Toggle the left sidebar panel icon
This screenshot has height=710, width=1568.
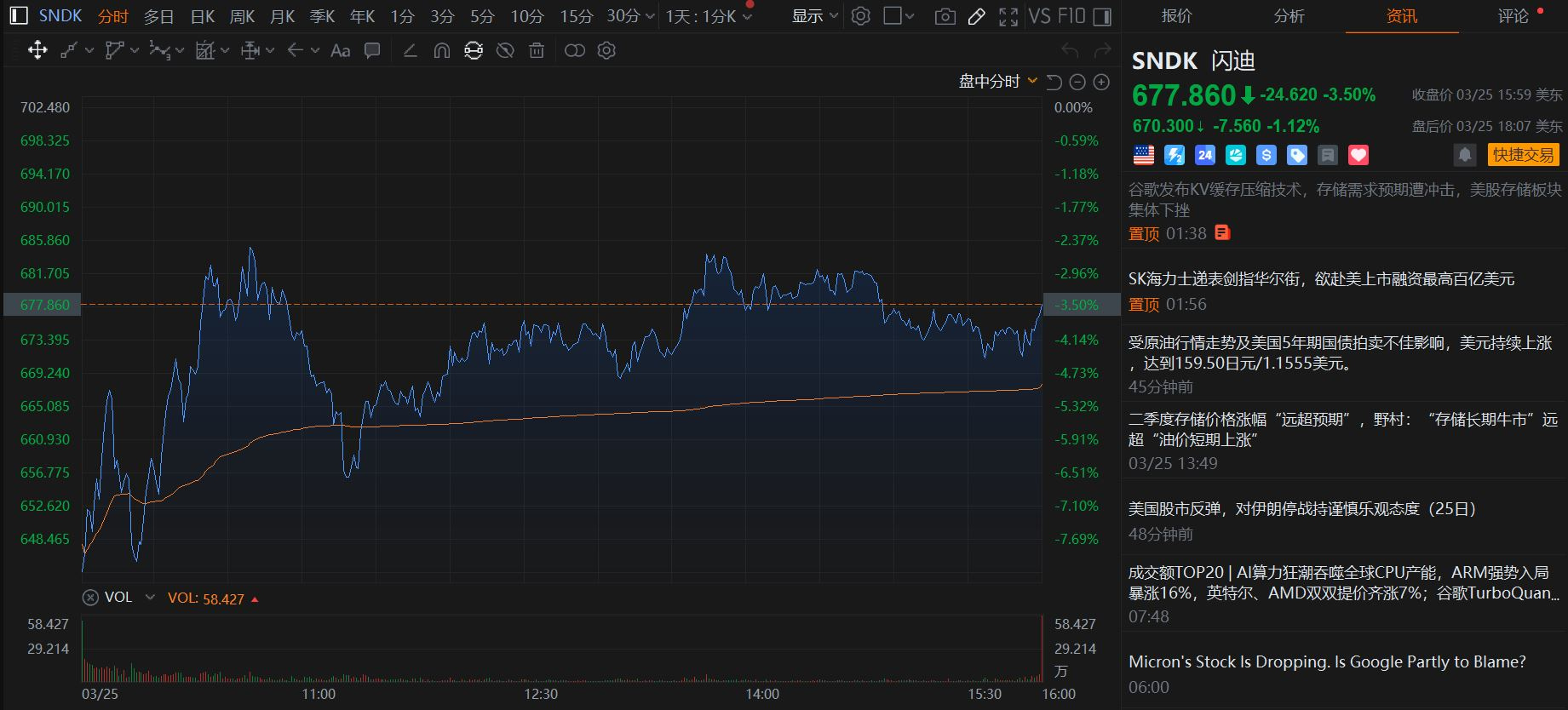19,16
